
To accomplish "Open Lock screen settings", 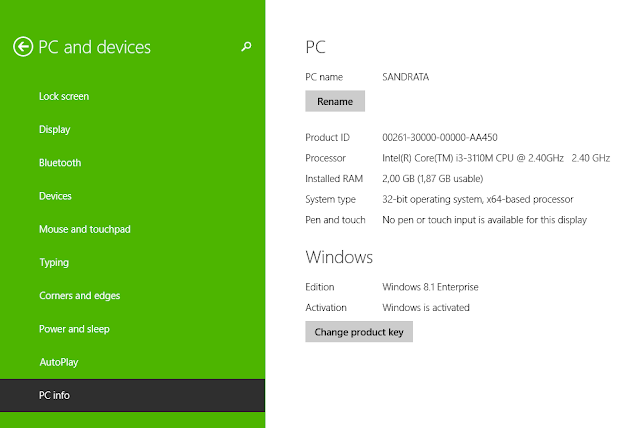I will (64, 96).
